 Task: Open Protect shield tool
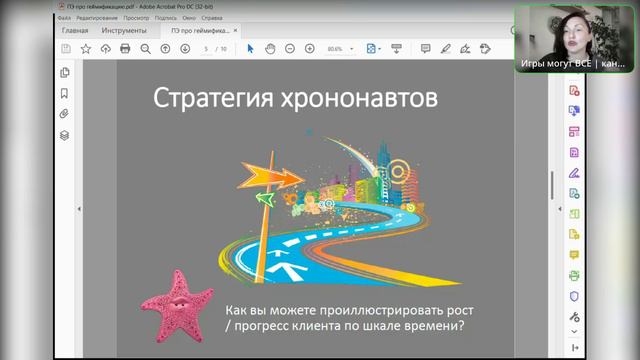pyautogui.click(x=574, y=296)
